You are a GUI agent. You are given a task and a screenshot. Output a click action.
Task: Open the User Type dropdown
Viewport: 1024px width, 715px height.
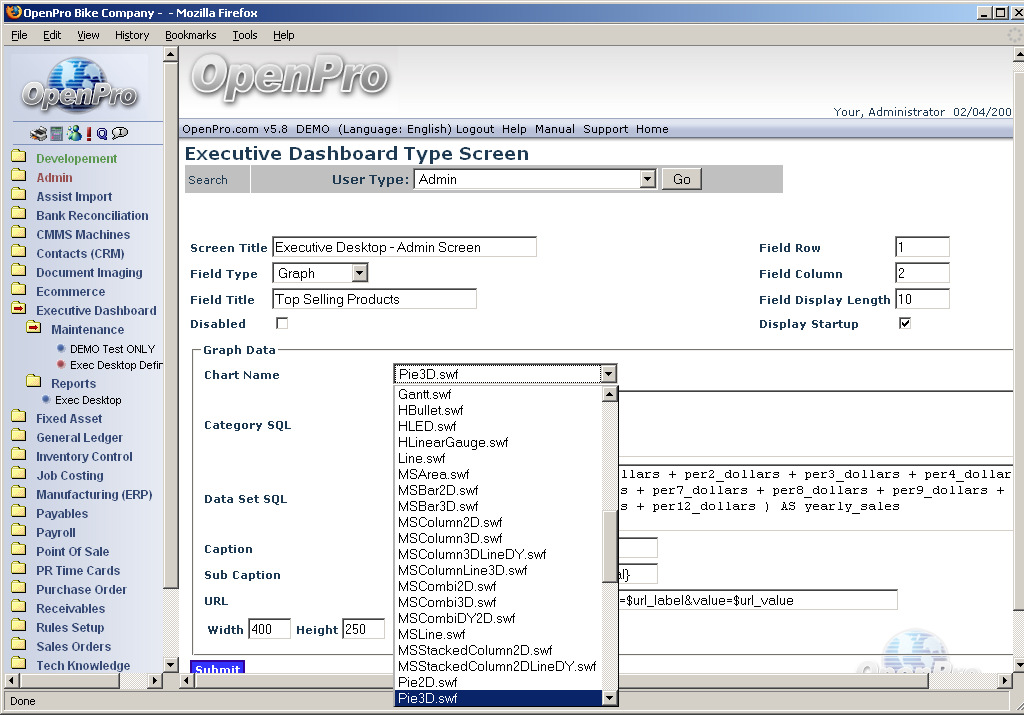pos(647,179)
